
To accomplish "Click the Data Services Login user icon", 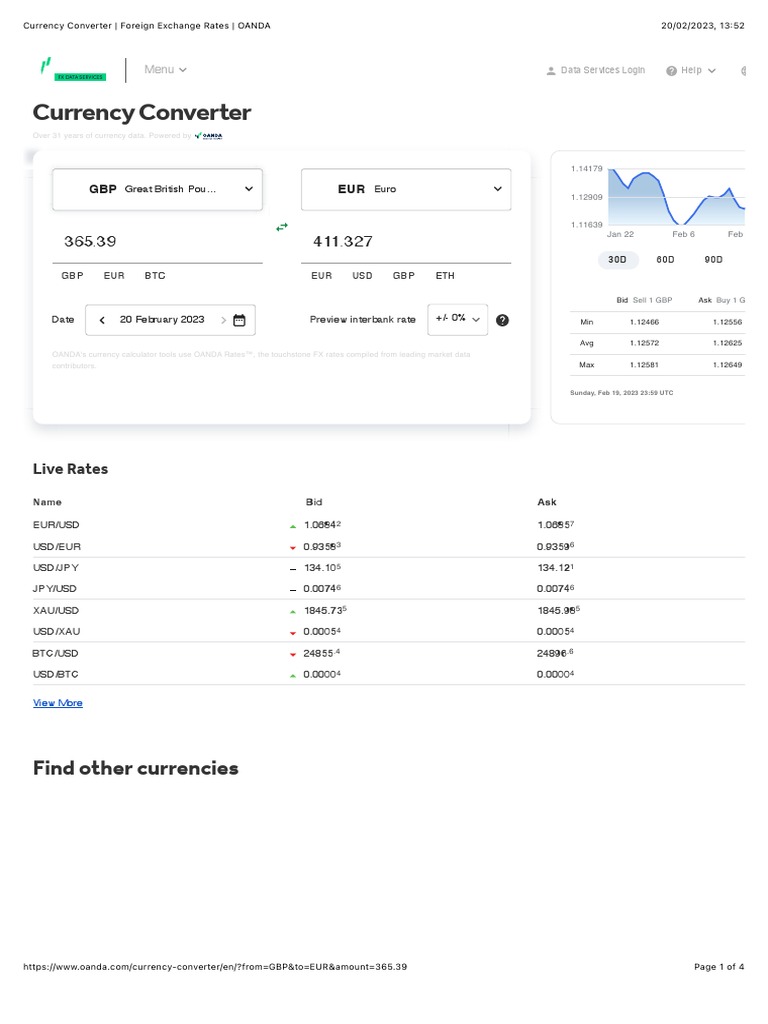I will click(551, 71).
